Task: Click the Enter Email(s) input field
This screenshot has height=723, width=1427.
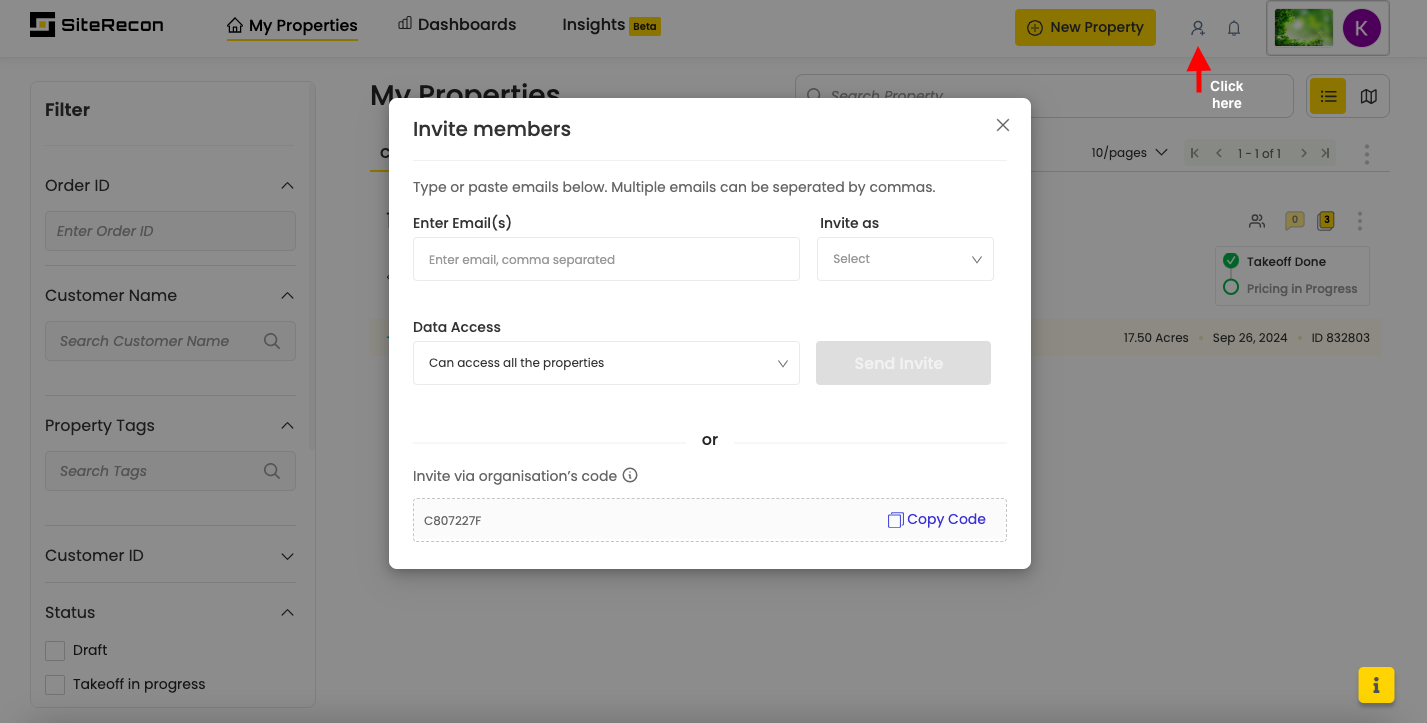Action: 606,259
